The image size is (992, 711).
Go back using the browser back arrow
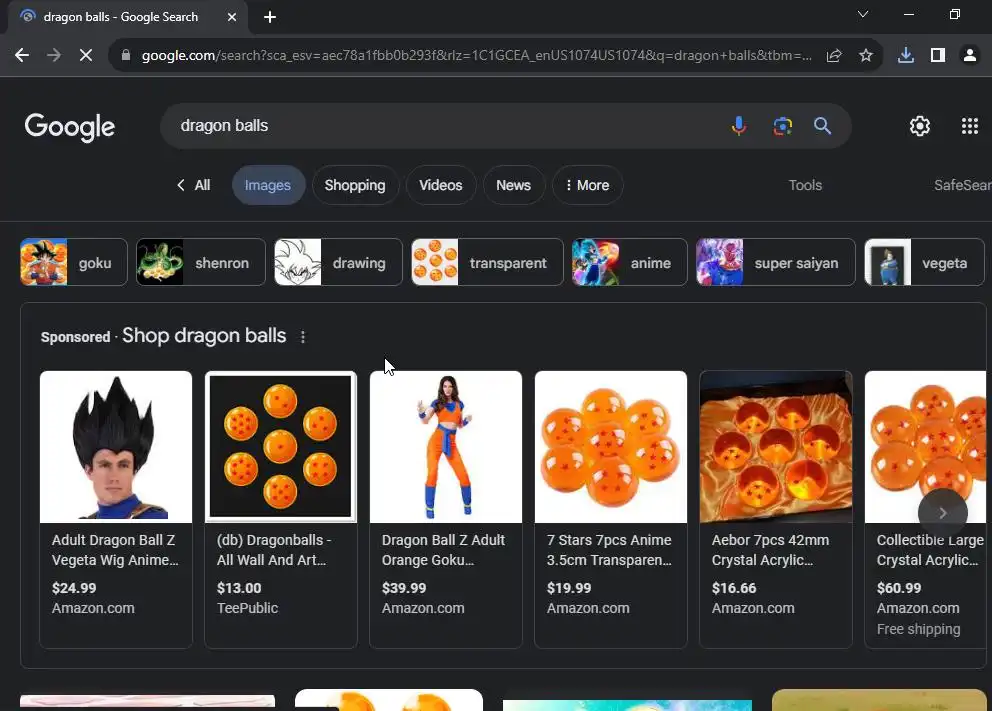(x=22, y=56)
